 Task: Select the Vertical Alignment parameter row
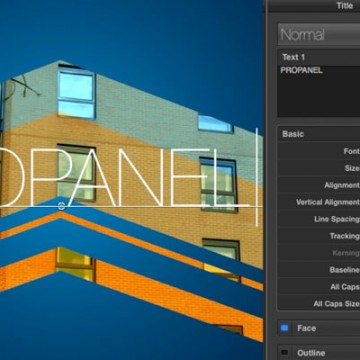(319, 202)
